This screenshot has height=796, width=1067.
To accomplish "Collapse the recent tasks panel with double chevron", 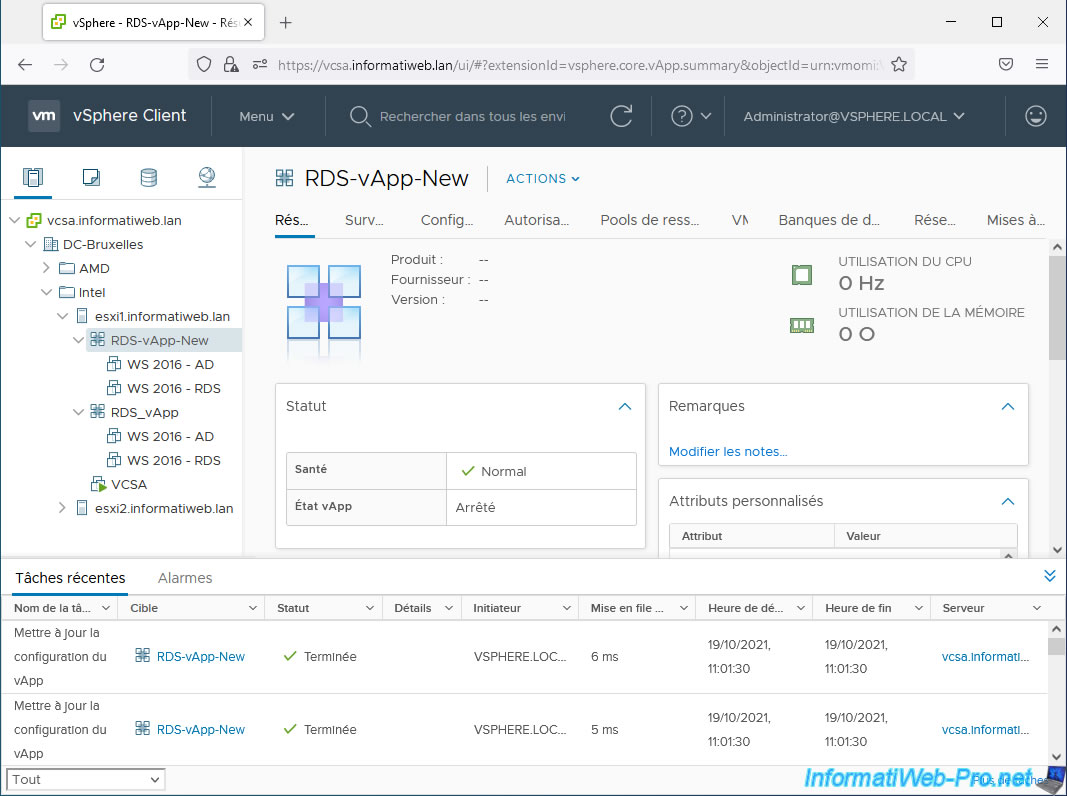I will pos(1050,576).
